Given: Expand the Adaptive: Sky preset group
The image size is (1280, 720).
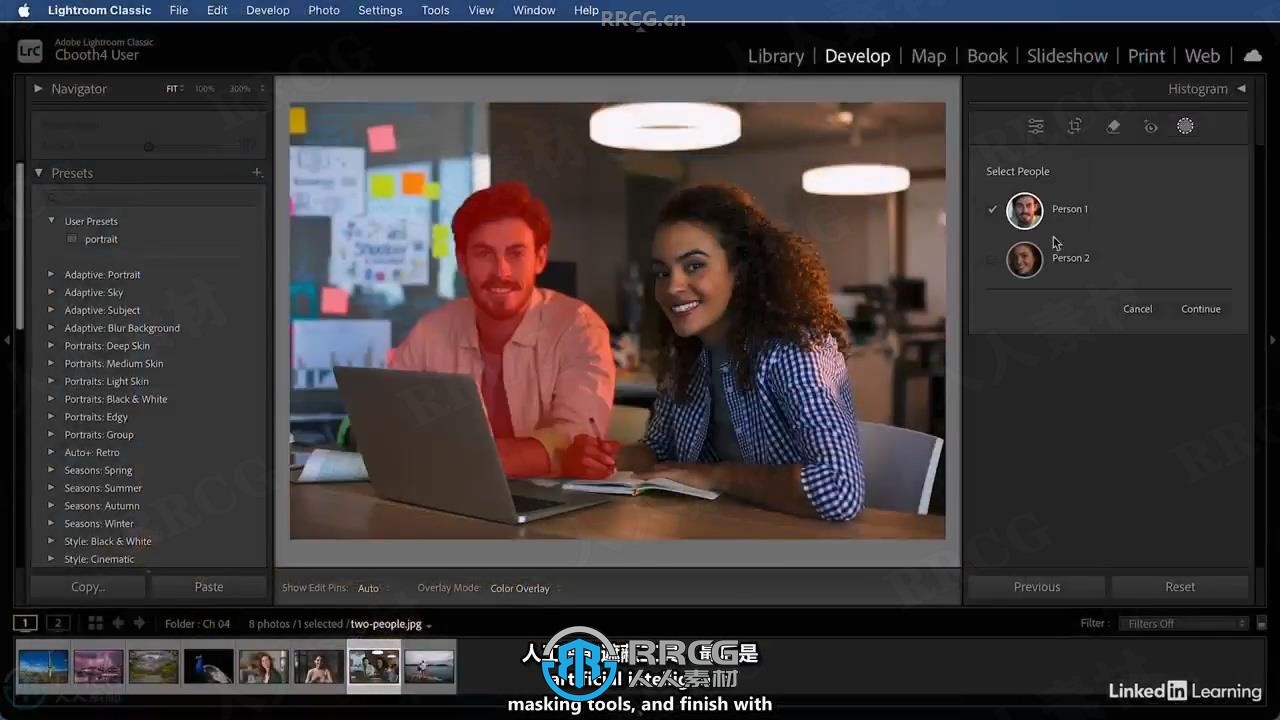Looking at the screenshot, I should 51,292.
